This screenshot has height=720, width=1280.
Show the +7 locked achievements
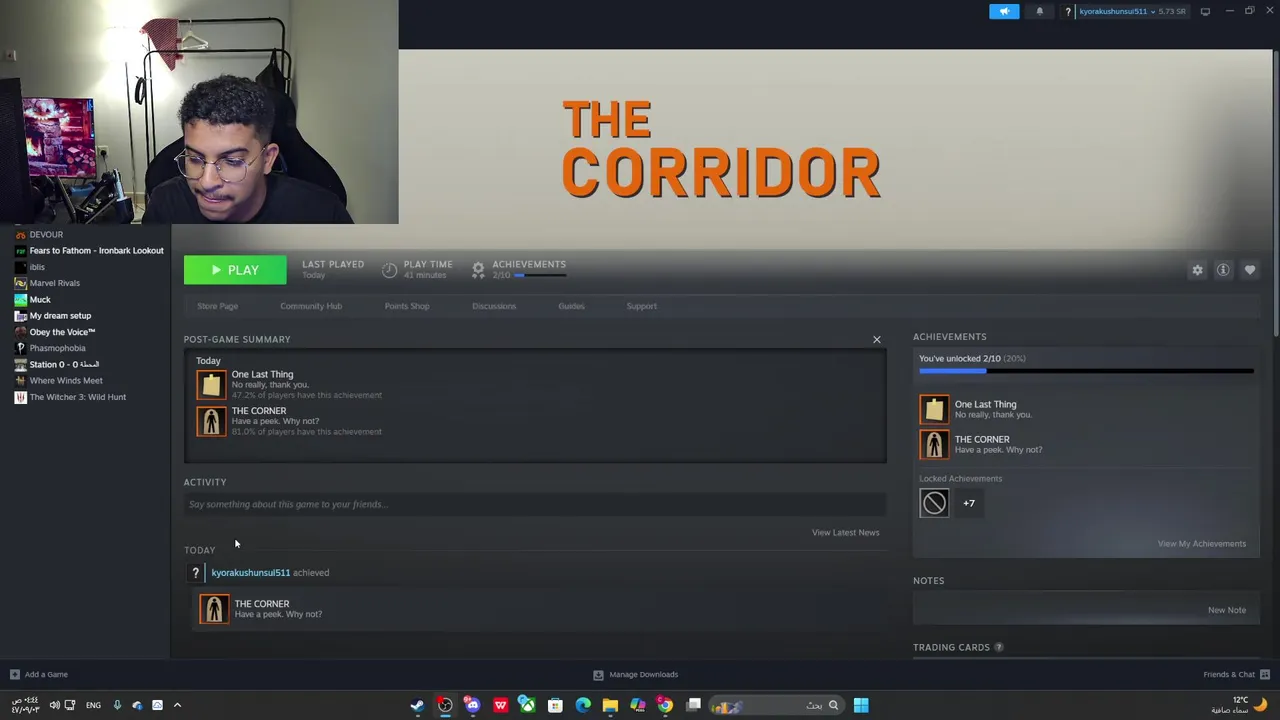click(969, 503)
